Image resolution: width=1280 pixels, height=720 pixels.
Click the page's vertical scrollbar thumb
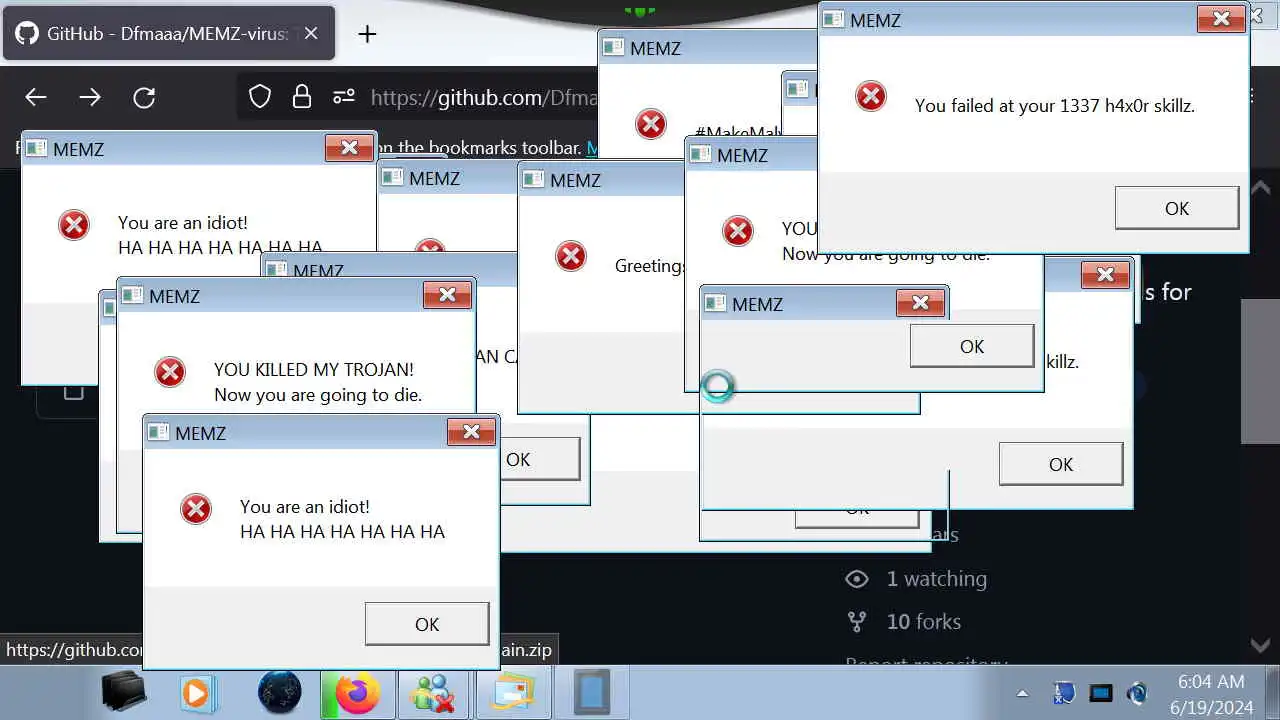(1260, 370)
